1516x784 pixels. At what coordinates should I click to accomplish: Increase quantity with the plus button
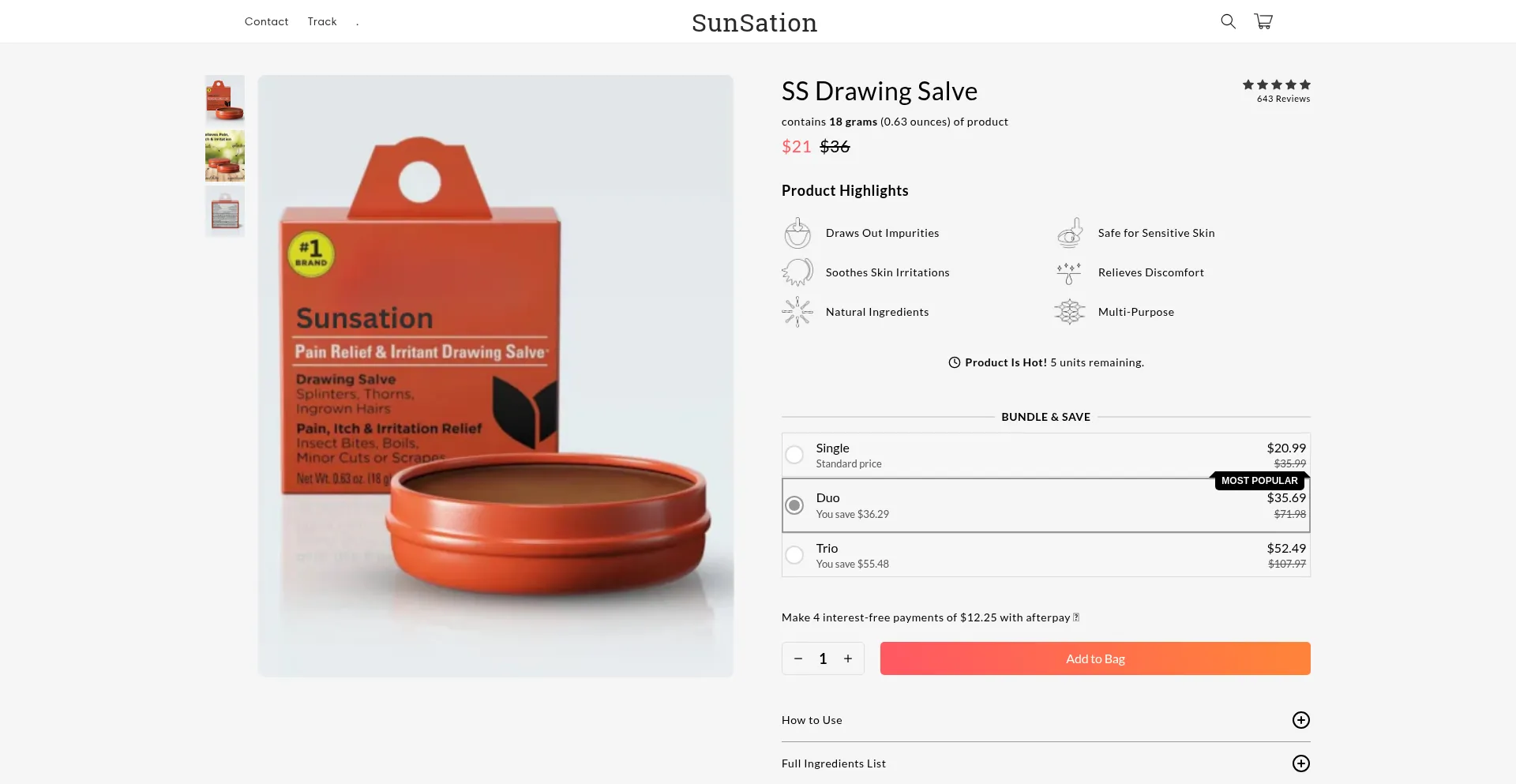pos(848,658)
